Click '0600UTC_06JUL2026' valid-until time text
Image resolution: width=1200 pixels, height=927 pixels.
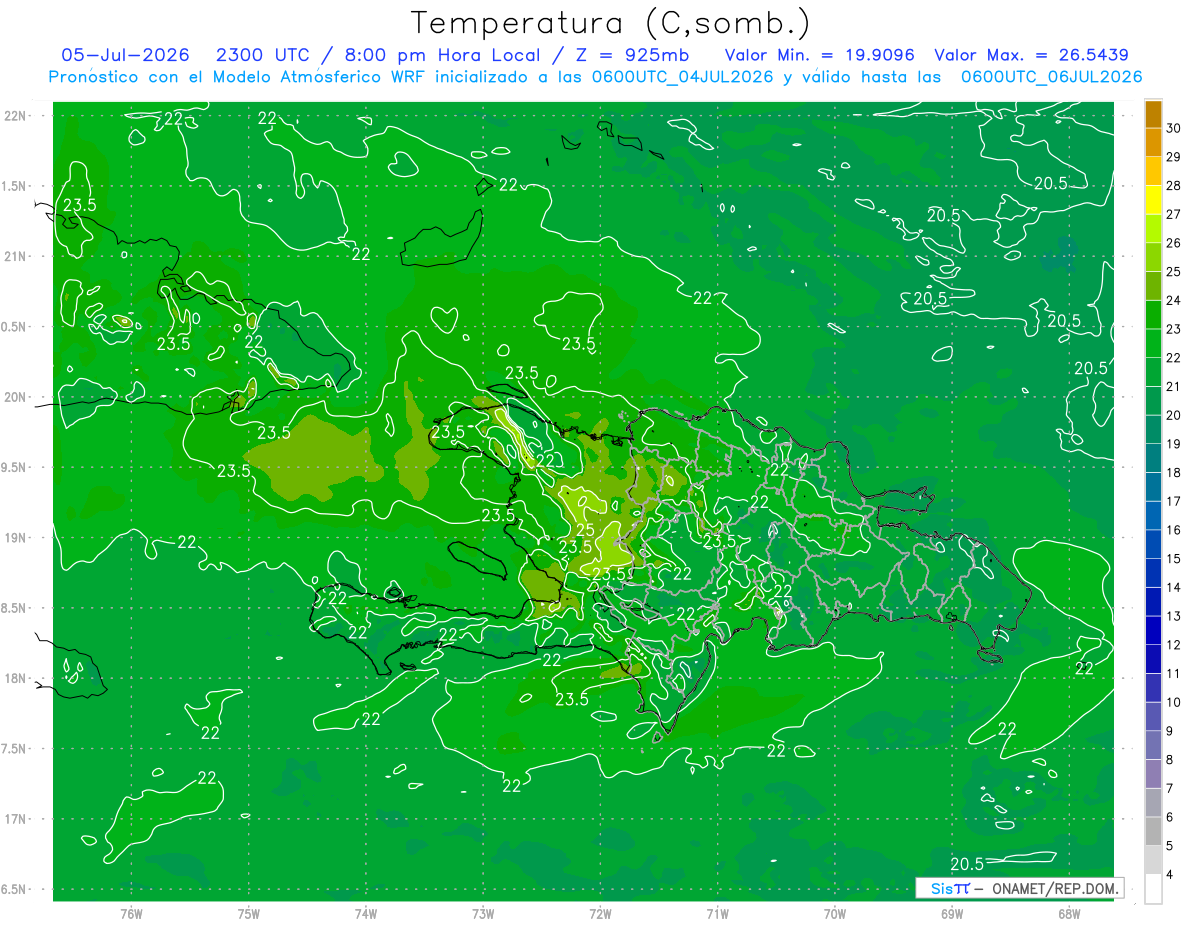[x=1051, y=77]
